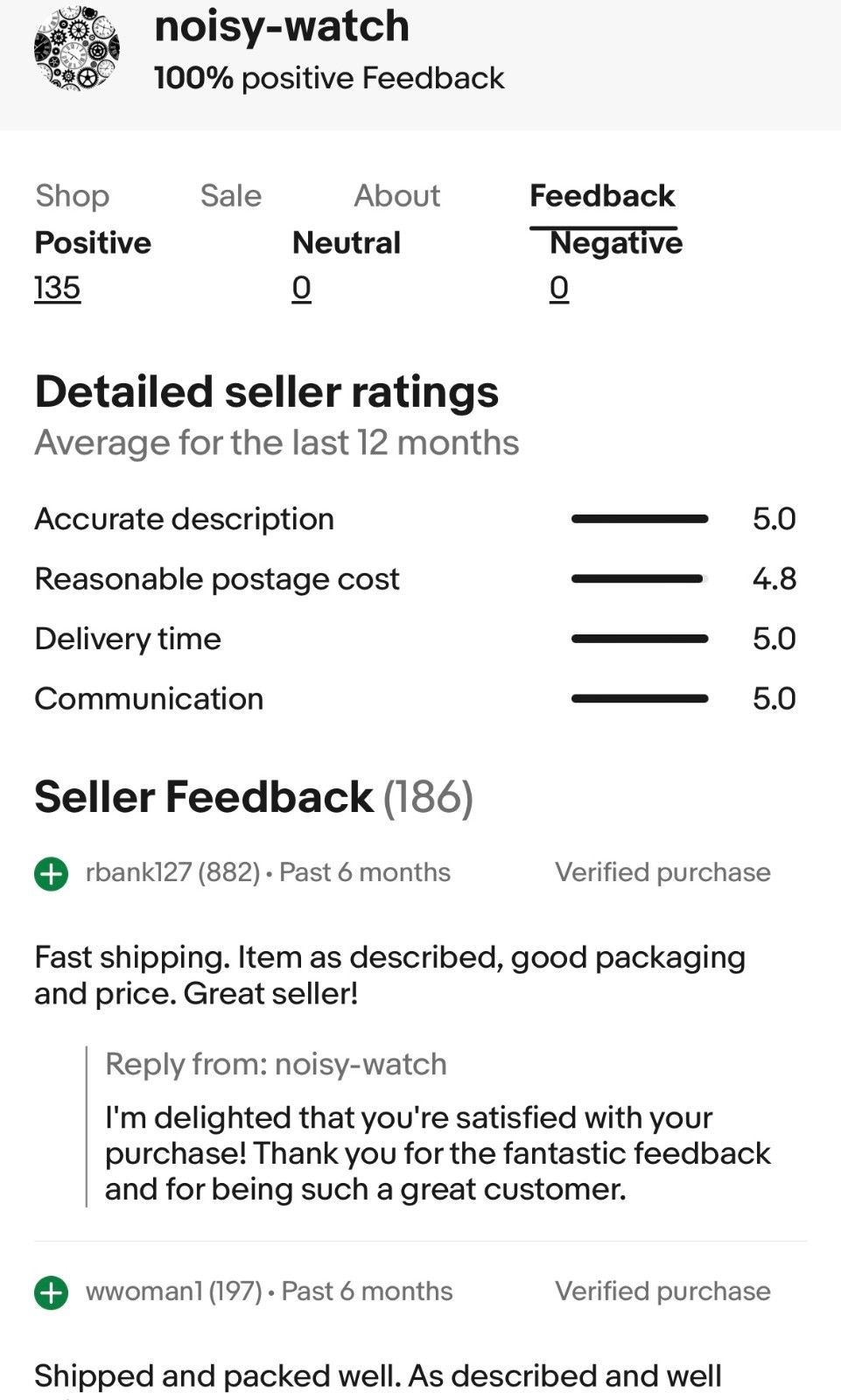View the 135 positive feedback count

coord(58,288)
